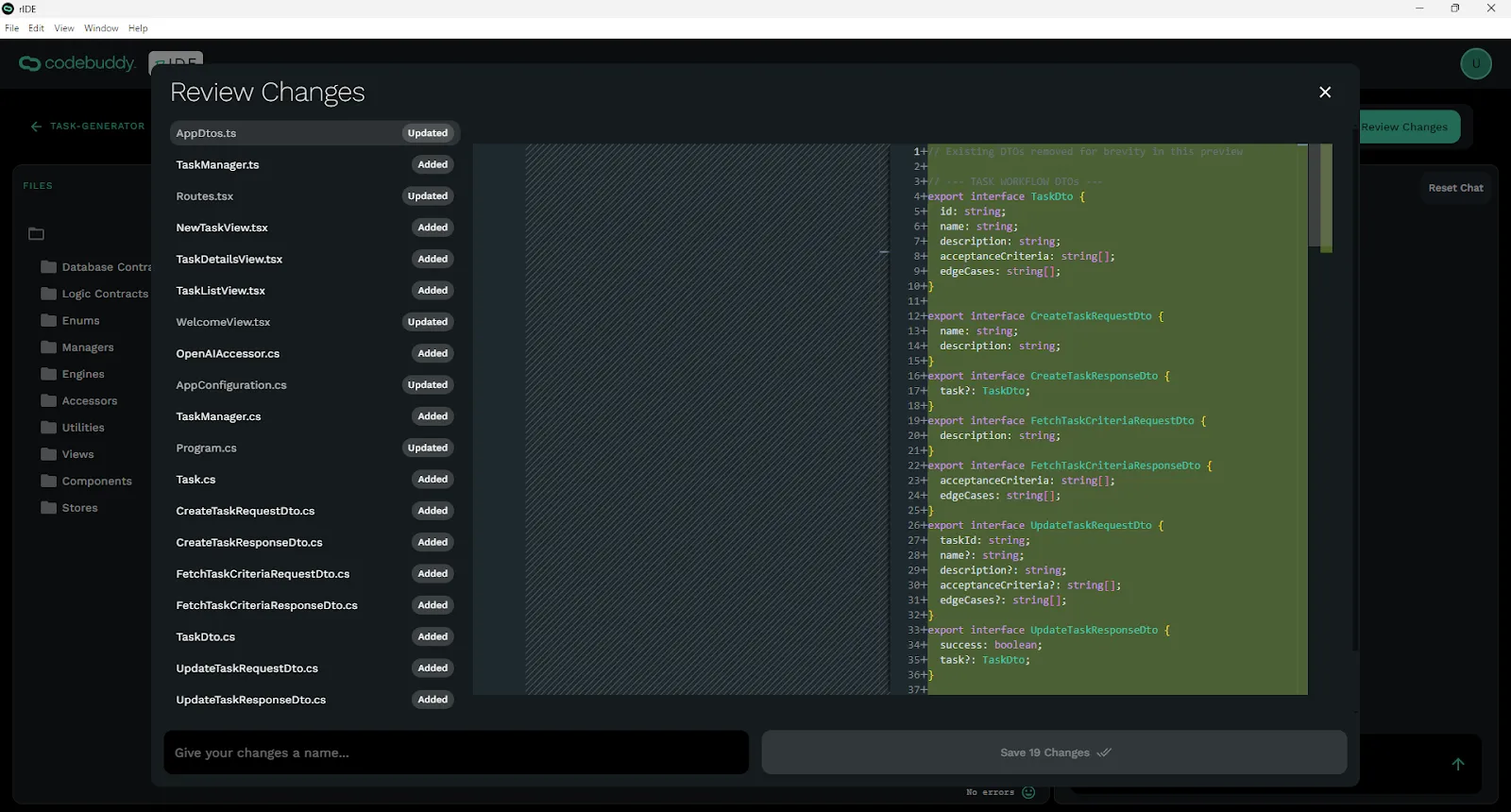
Task: Restore down the rIDE window
Action: click(1455, 8)
